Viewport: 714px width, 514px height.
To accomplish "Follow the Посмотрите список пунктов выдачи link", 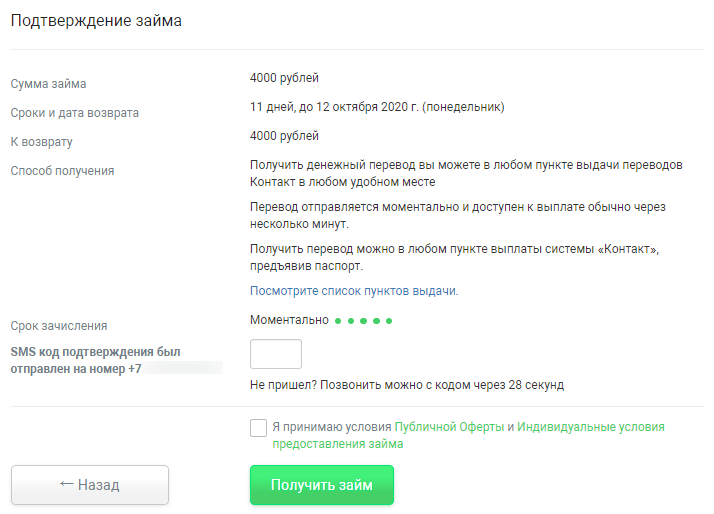I will 354,291.
